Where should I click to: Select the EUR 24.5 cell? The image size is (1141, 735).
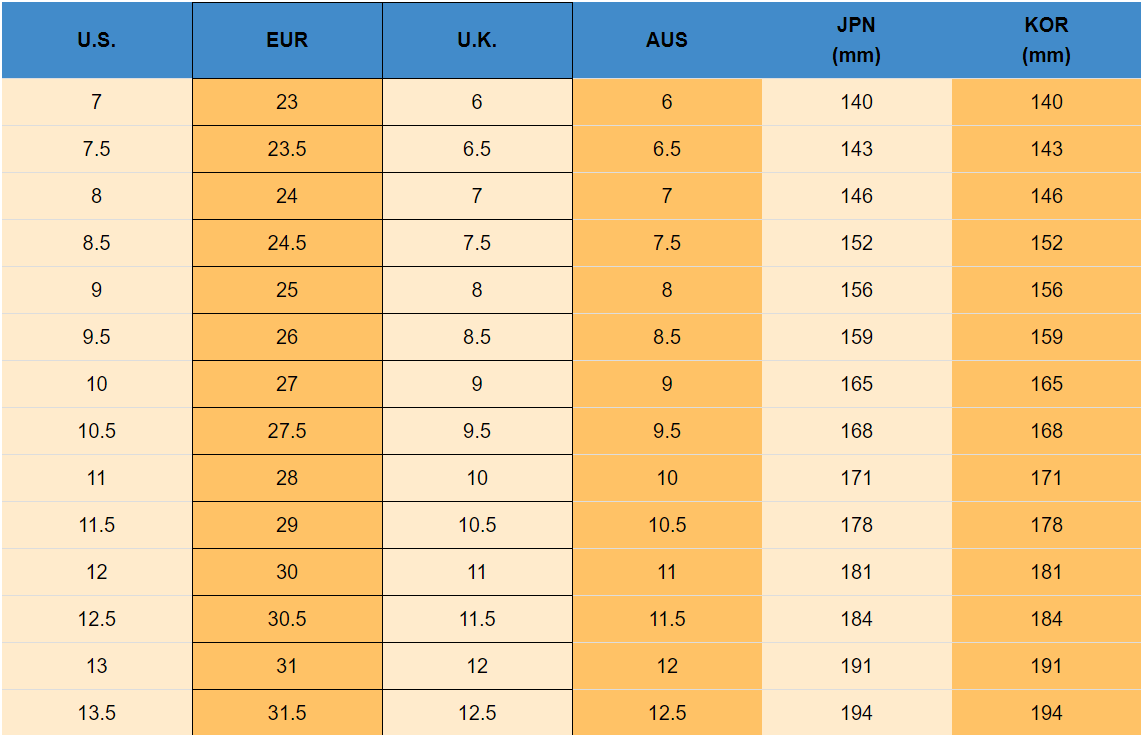(x=287, y=243)
